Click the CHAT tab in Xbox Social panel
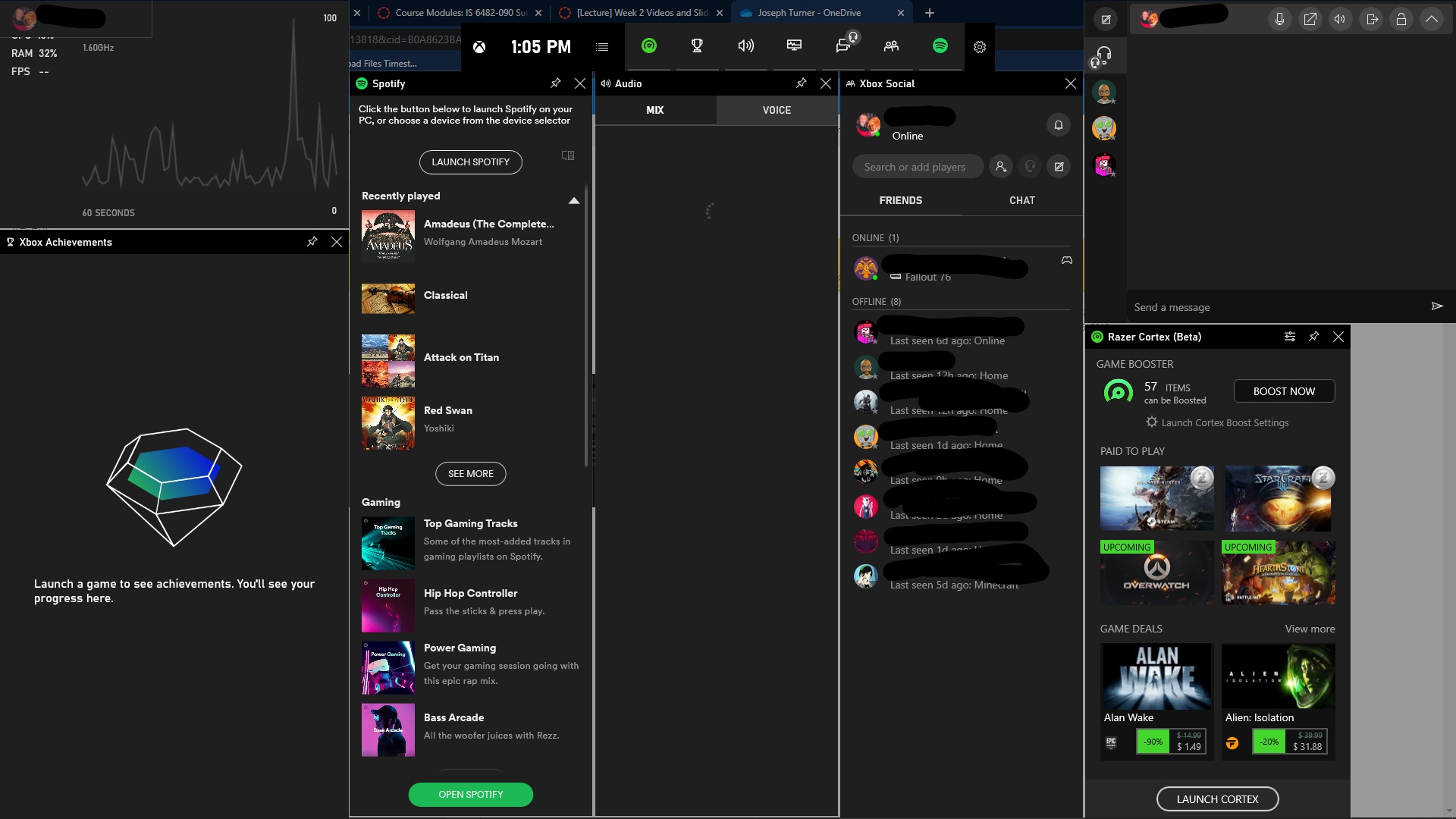 click(1022, 200)
